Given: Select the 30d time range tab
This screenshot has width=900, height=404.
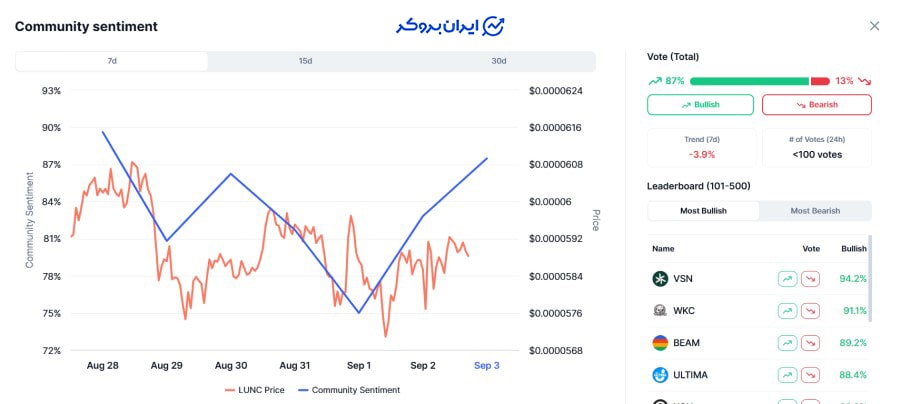Looking at the screenshot, I should tap(498, 61).
